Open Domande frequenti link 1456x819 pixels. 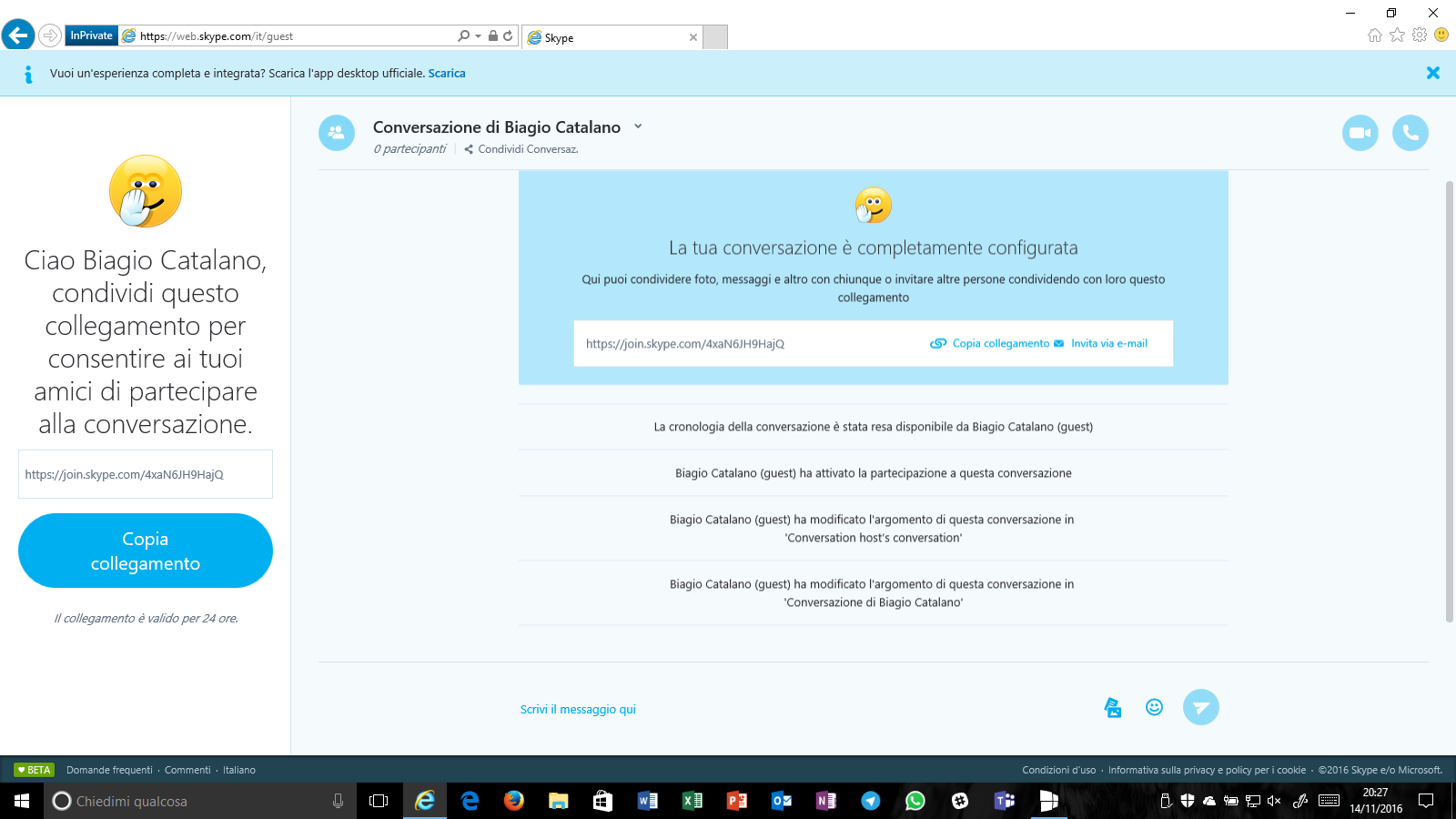point(109,770)
